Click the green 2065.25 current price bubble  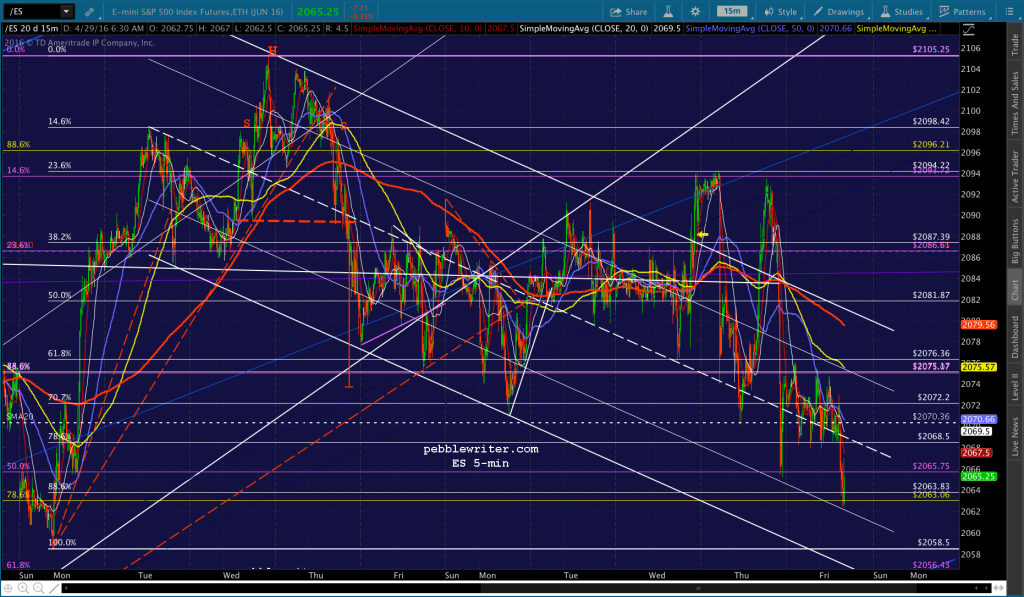tap(978, 476)
